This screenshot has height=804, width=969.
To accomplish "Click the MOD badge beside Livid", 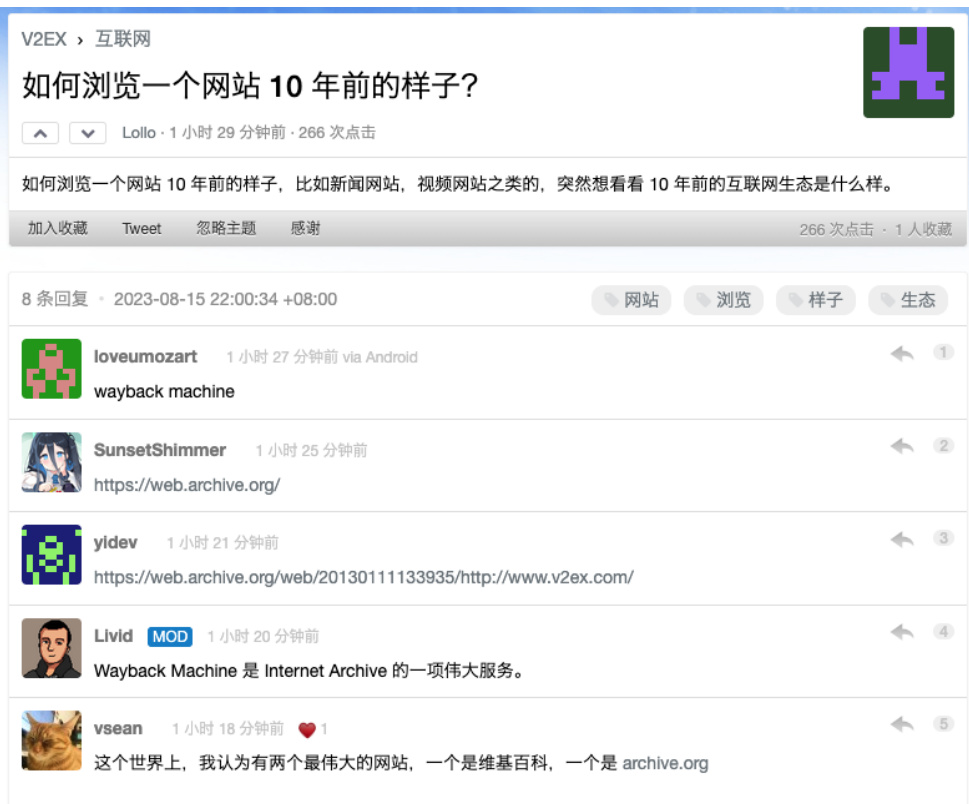I will coord(170,637).
